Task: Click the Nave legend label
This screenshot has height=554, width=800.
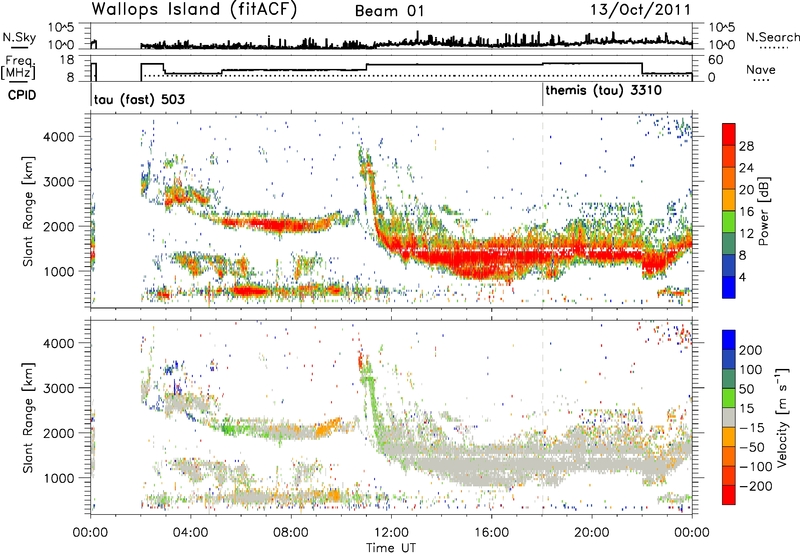Action: pos(760,69)
